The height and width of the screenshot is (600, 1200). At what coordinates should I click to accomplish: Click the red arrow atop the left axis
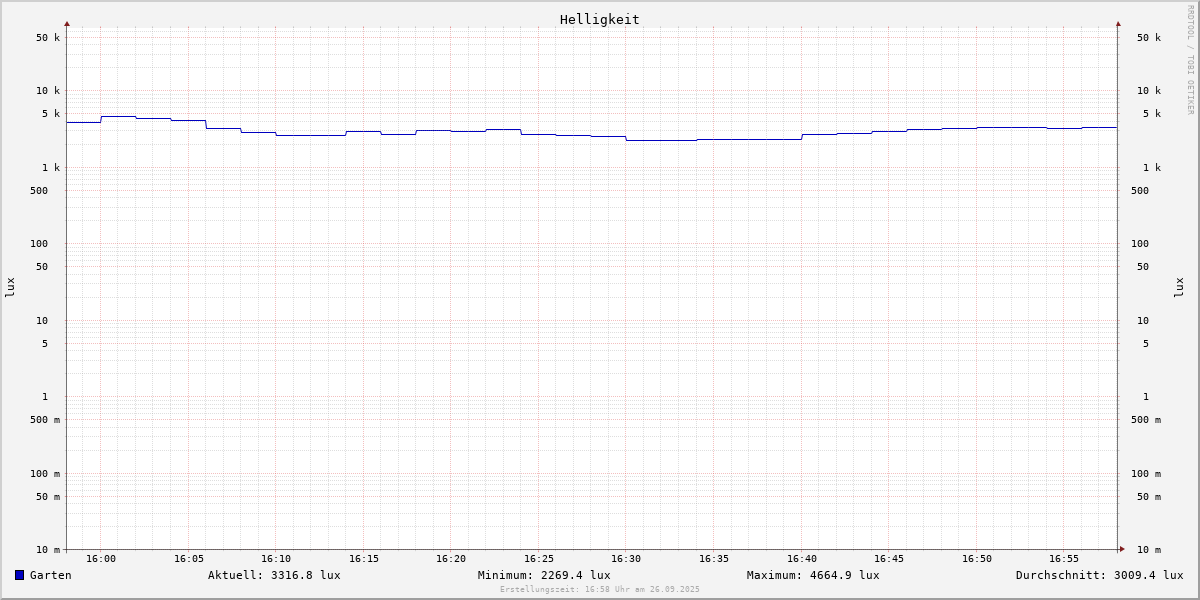(x=67, y=23)
